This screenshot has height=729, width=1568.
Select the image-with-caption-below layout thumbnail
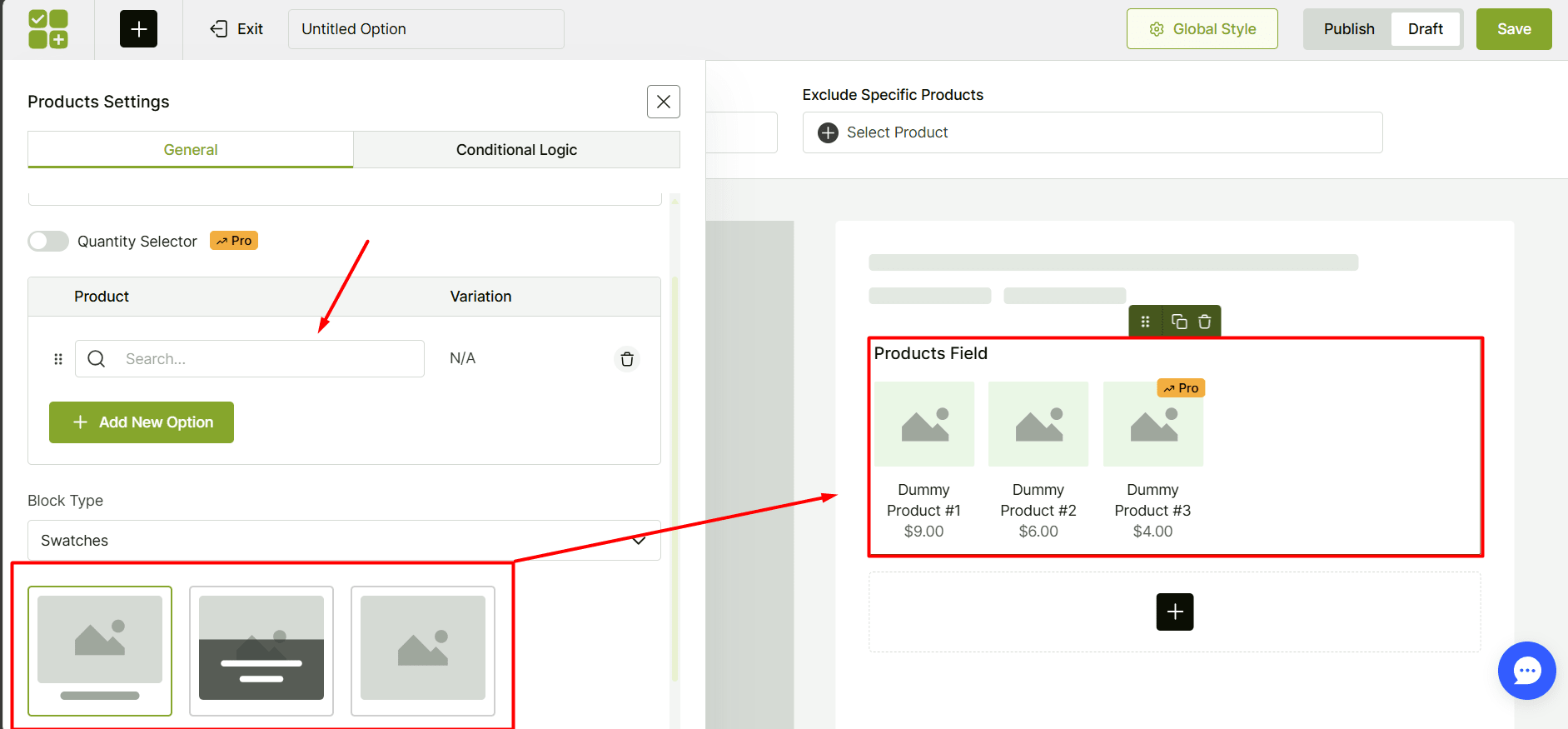(x=100, y=651)
